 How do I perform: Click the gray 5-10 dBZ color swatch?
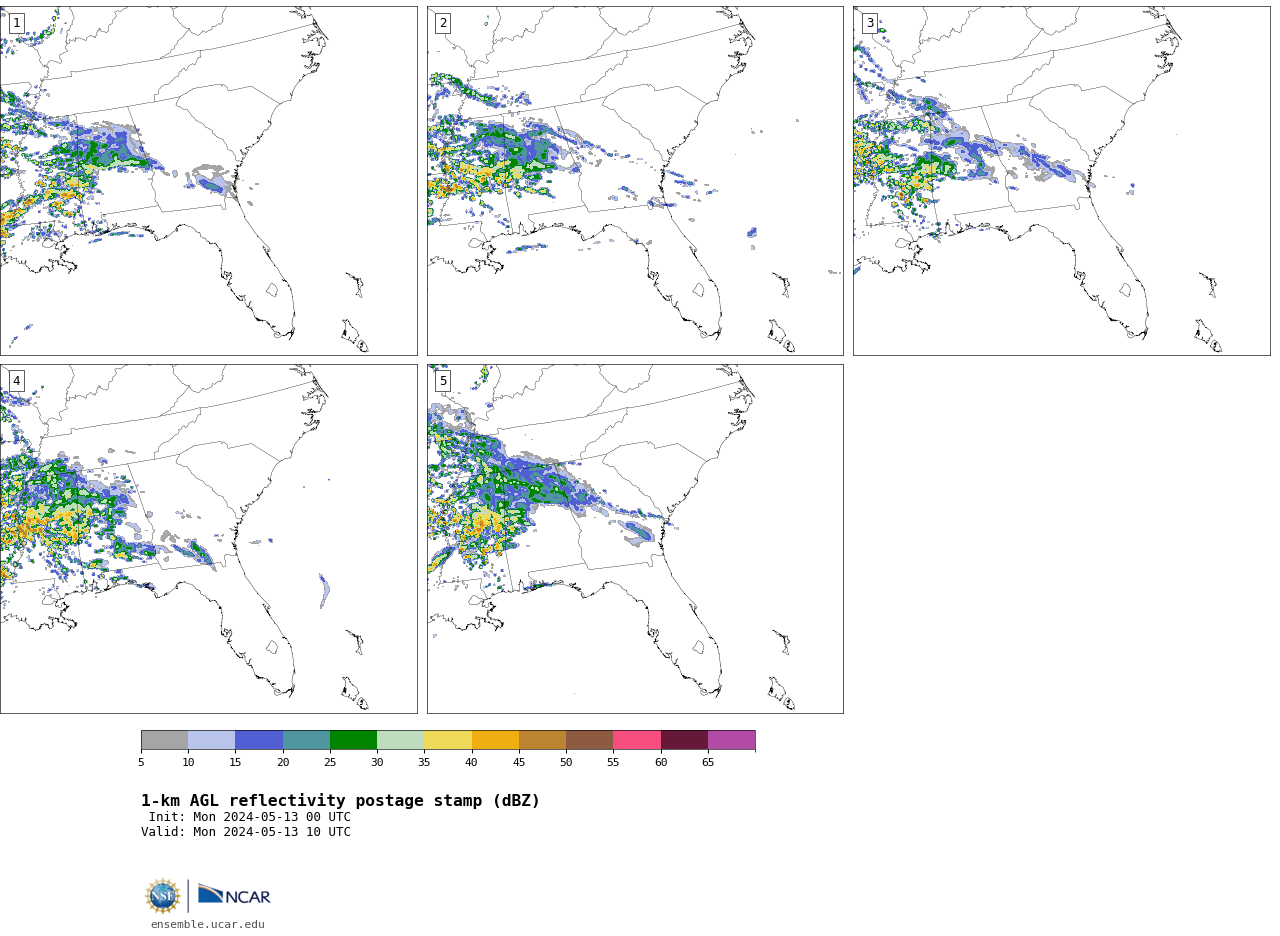click(x=164, y=740)
